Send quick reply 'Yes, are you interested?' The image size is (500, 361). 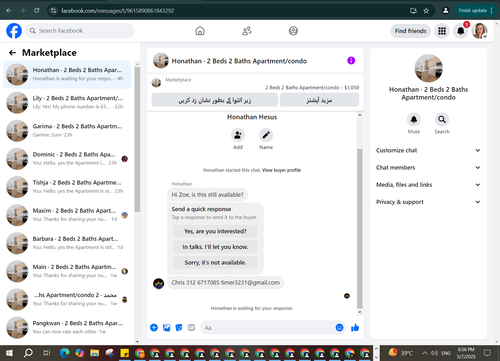point(215,231)
